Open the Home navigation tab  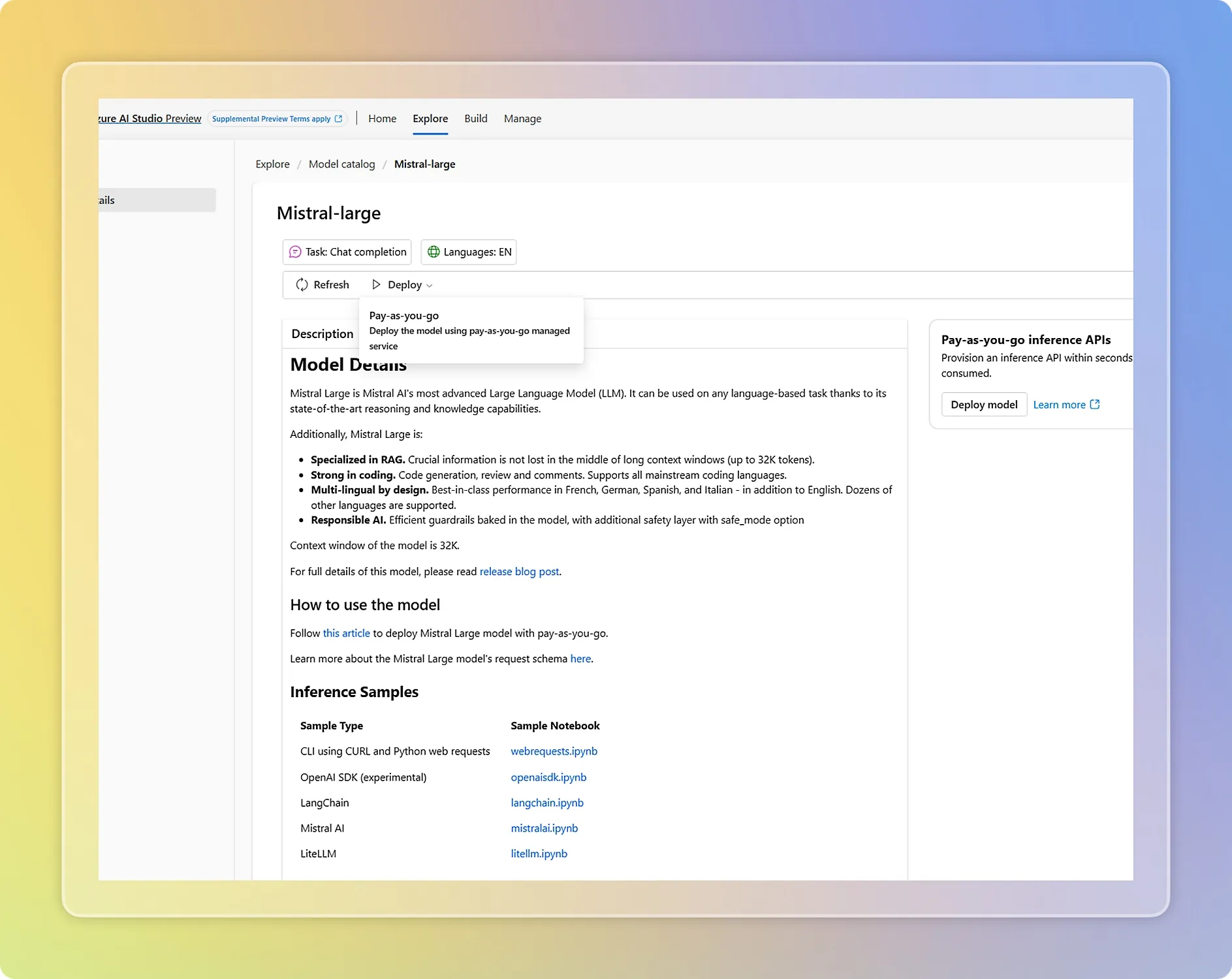point(382,119)
